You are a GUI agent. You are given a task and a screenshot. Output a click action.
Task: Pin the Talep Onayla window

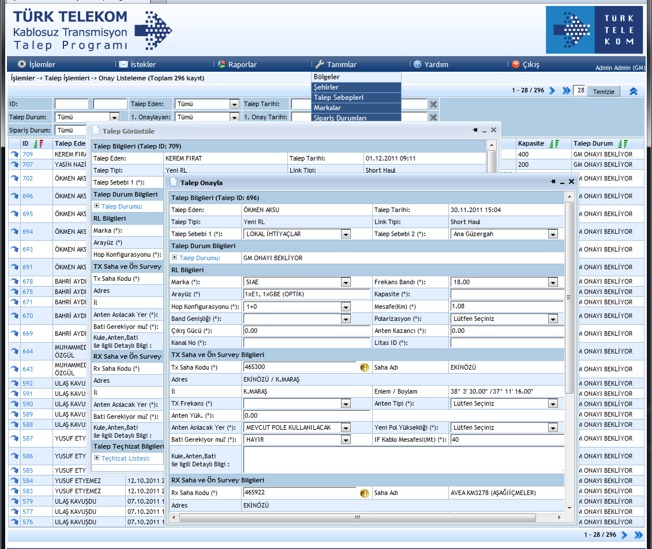[x=553, y=182]
